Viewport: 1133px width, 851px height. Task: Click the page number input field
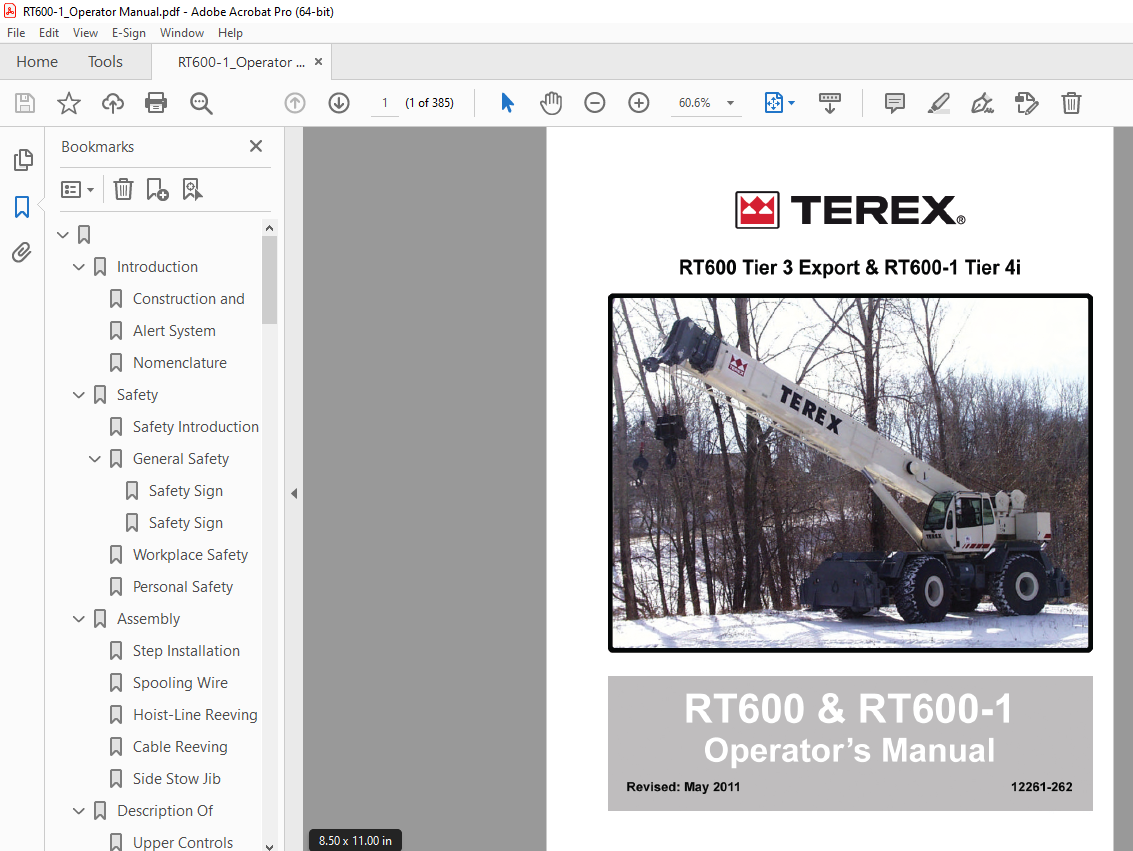(x=385, y=103)
